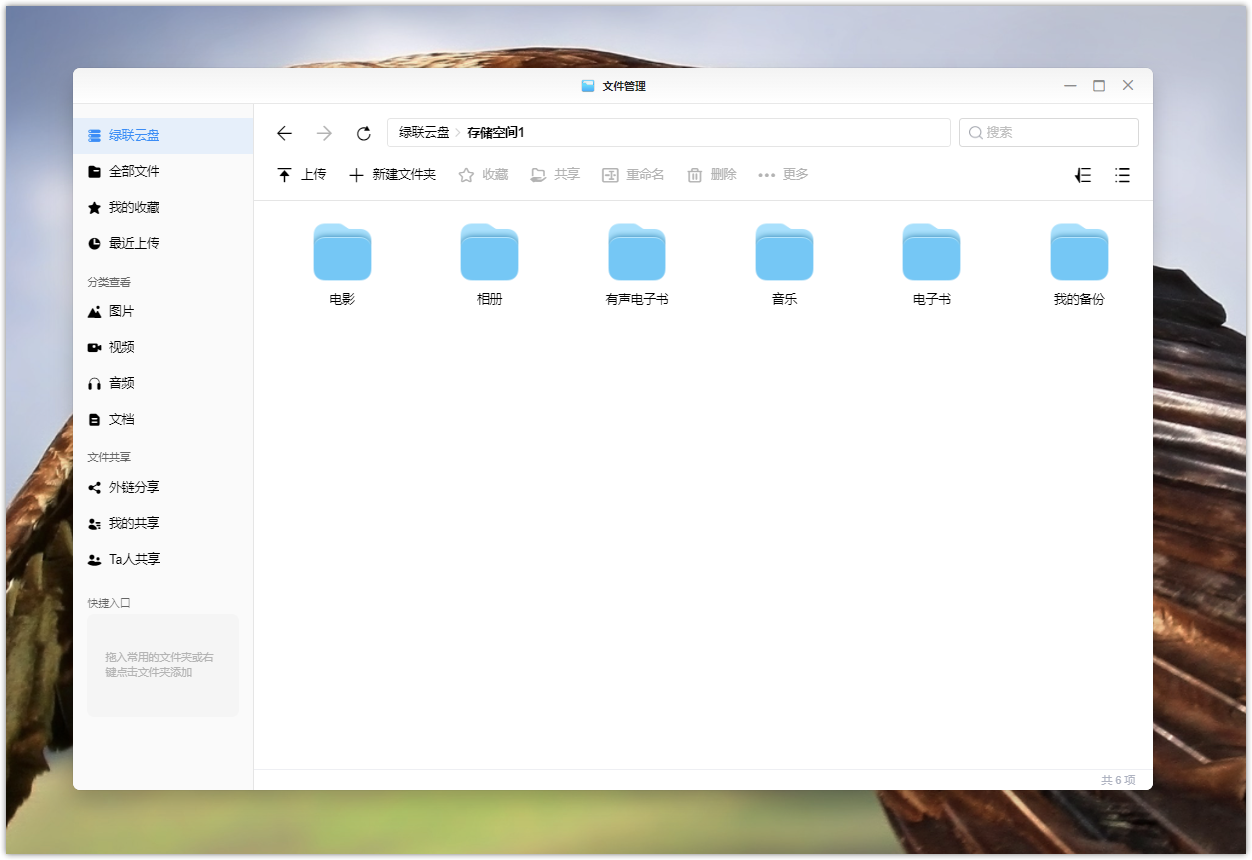Image resolution: width=1252 pixels, height=860 pixels.
Task: Open the 音乐 folder
Action: click(x=784, y=254)
